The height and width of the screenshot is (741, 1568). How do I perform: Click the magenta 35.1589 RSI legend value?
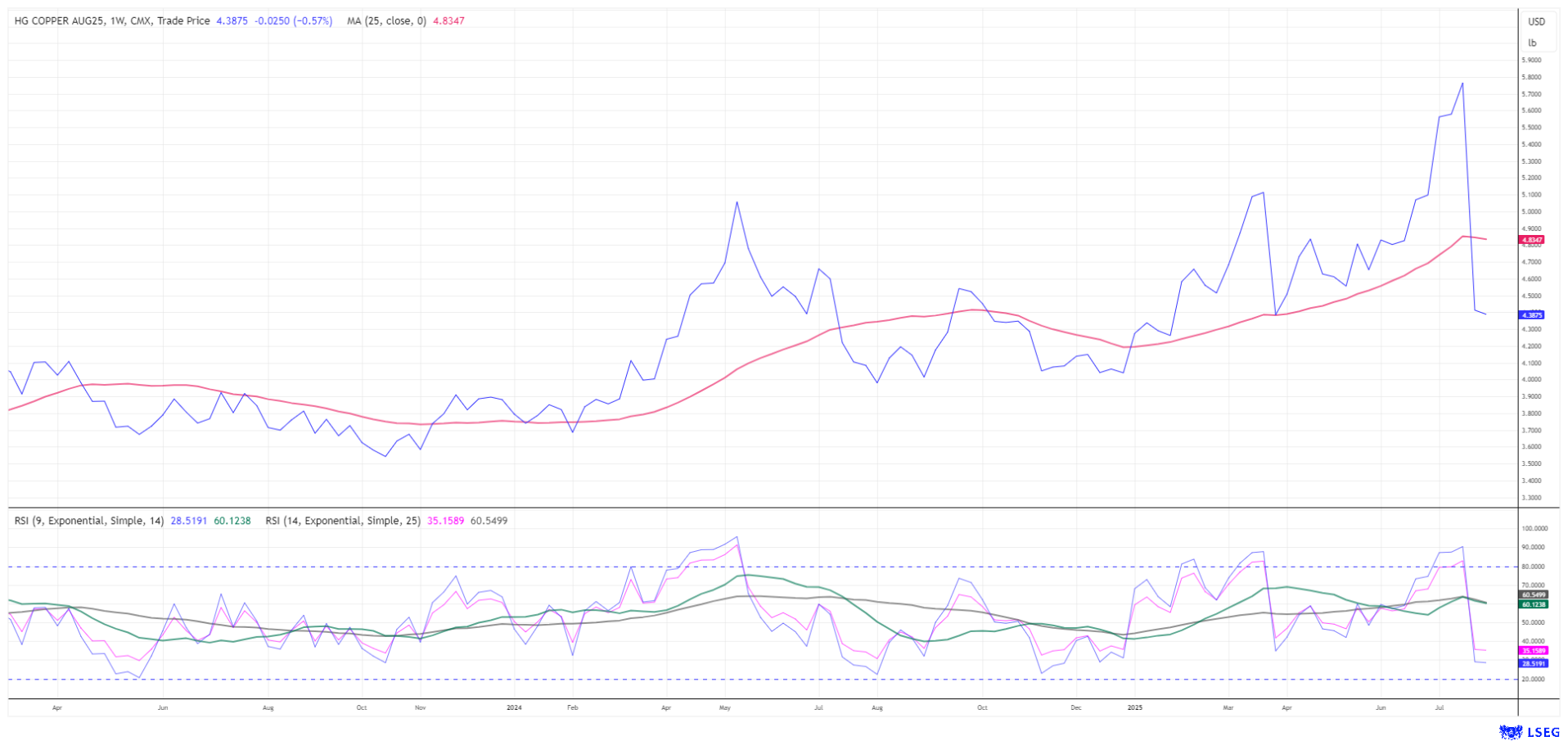coord(445,521)
